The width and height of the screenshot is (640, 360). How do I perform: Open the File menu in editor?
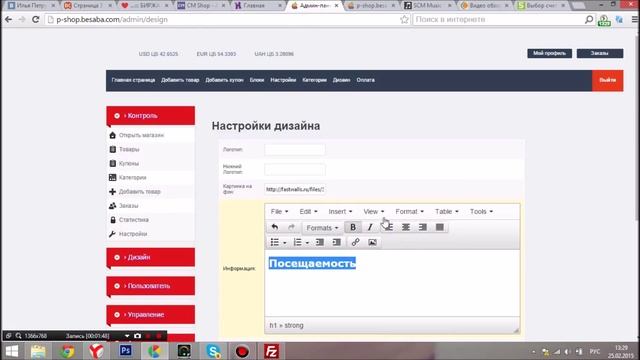click(x=279, y=211)
